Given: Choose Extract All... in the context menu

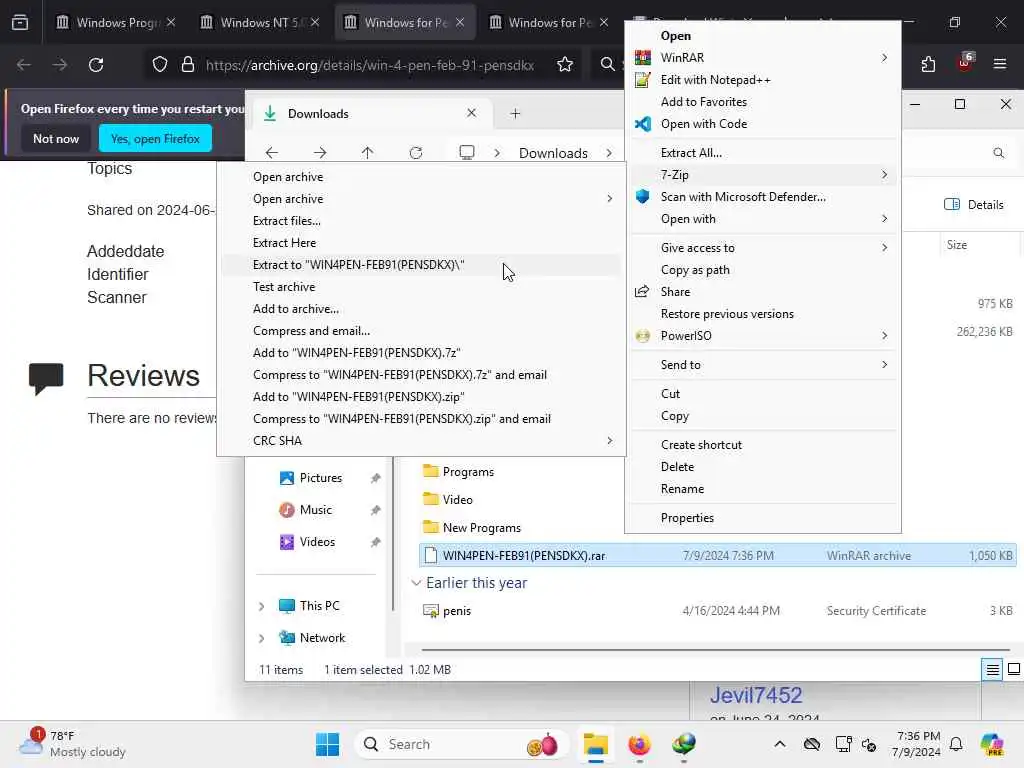Looking at the screenshot, I should pyautogui.click(x=763, y=153).
